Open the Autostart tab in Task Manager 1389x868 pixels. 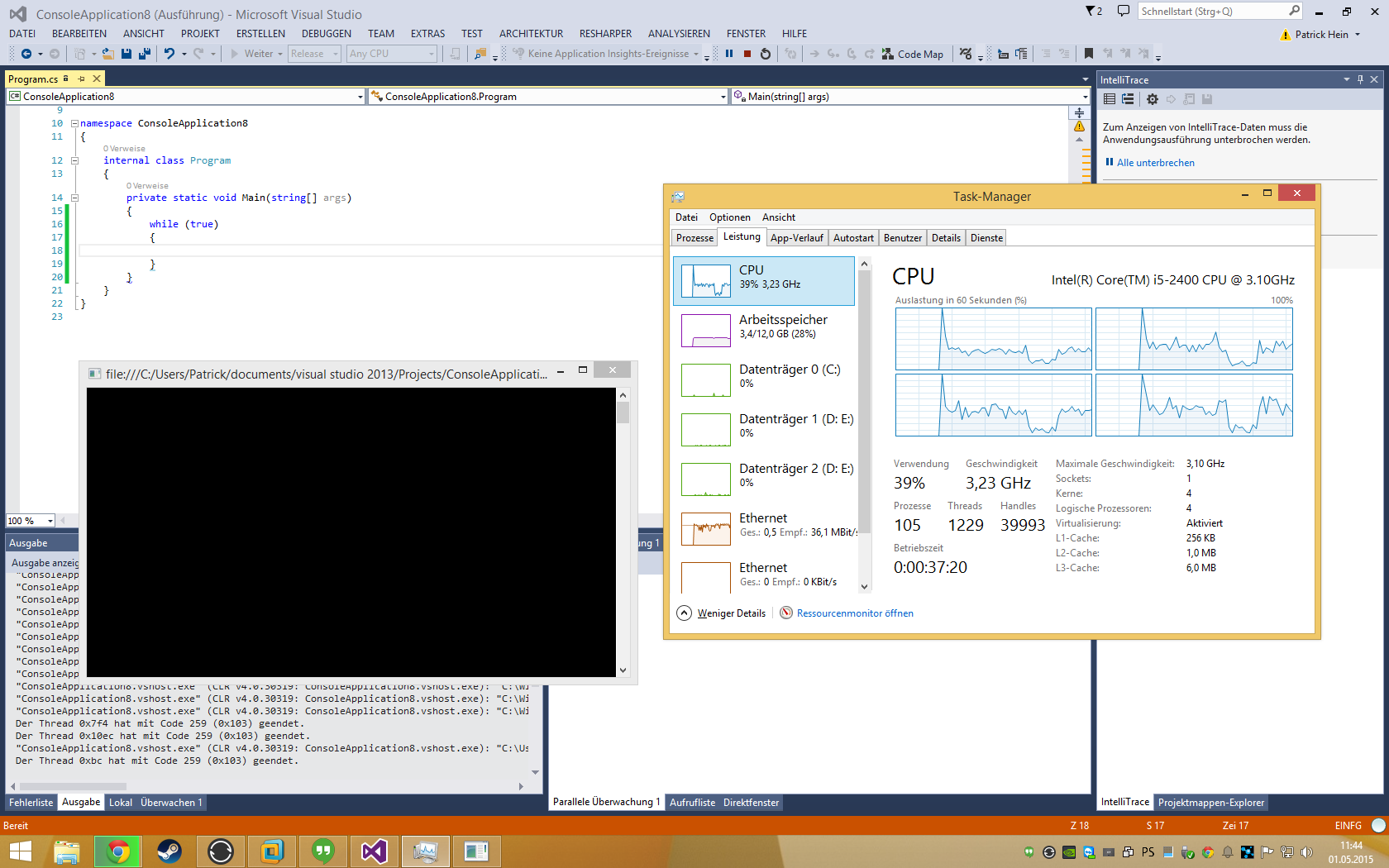click(x=853, y=238)
